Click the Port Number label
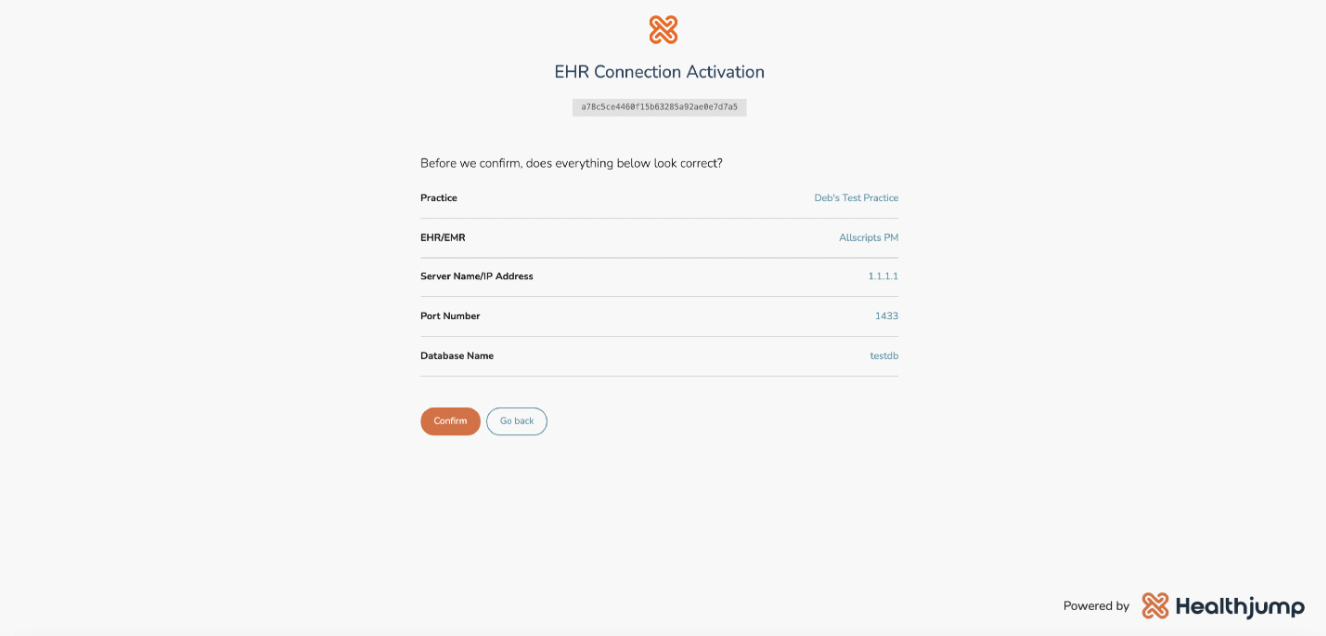 [x=450, y=316]
